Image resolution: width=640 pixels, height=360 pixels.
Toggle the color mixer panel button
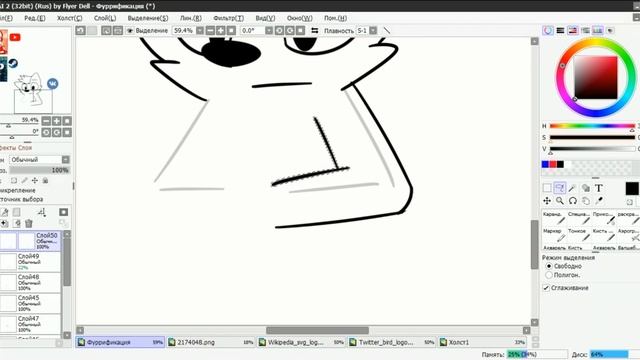[585, 31]
